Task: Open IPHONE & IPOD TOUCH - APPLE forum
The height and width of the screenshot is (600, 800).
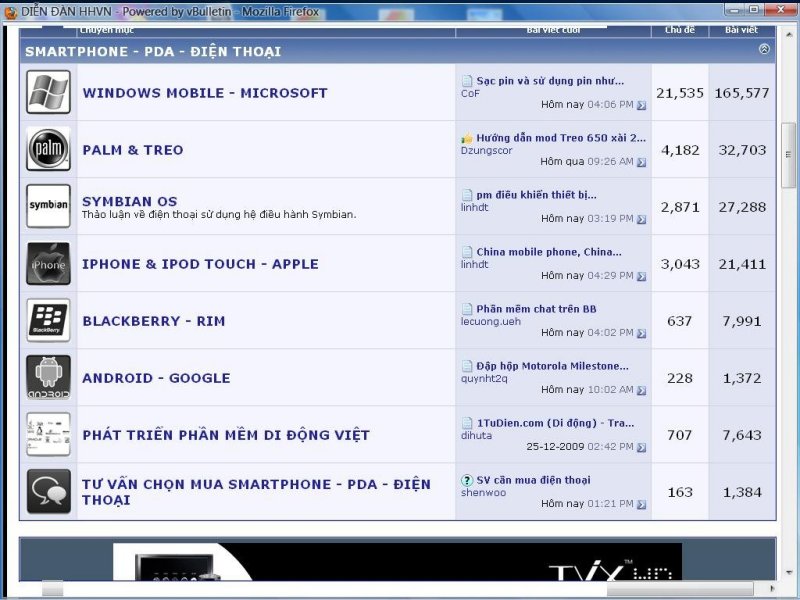Action: click(x=200, y=264)
